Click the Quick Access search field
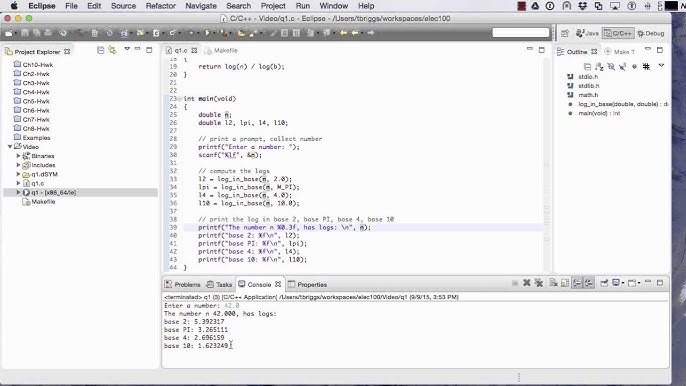The width and height of the screenshot is (686, 386). 521,33
